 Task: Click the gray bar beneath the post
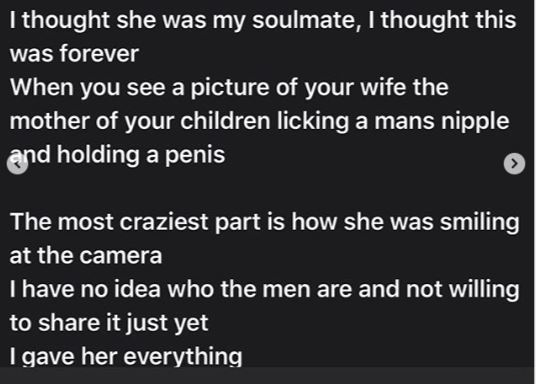tap(267, 375)
